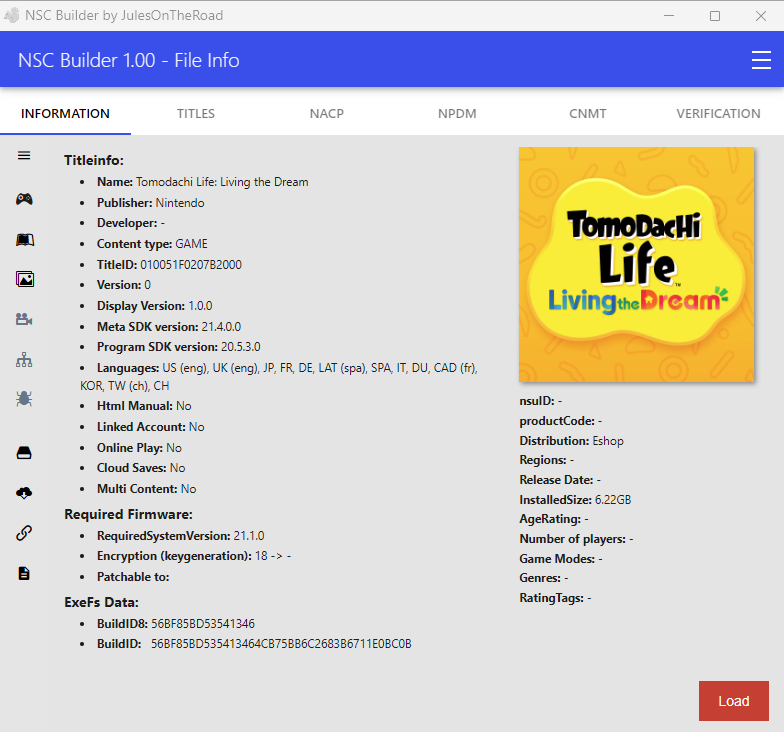Switch to the TITLES tab
This screenshot has width=784, height=732.
pos(196,114)
